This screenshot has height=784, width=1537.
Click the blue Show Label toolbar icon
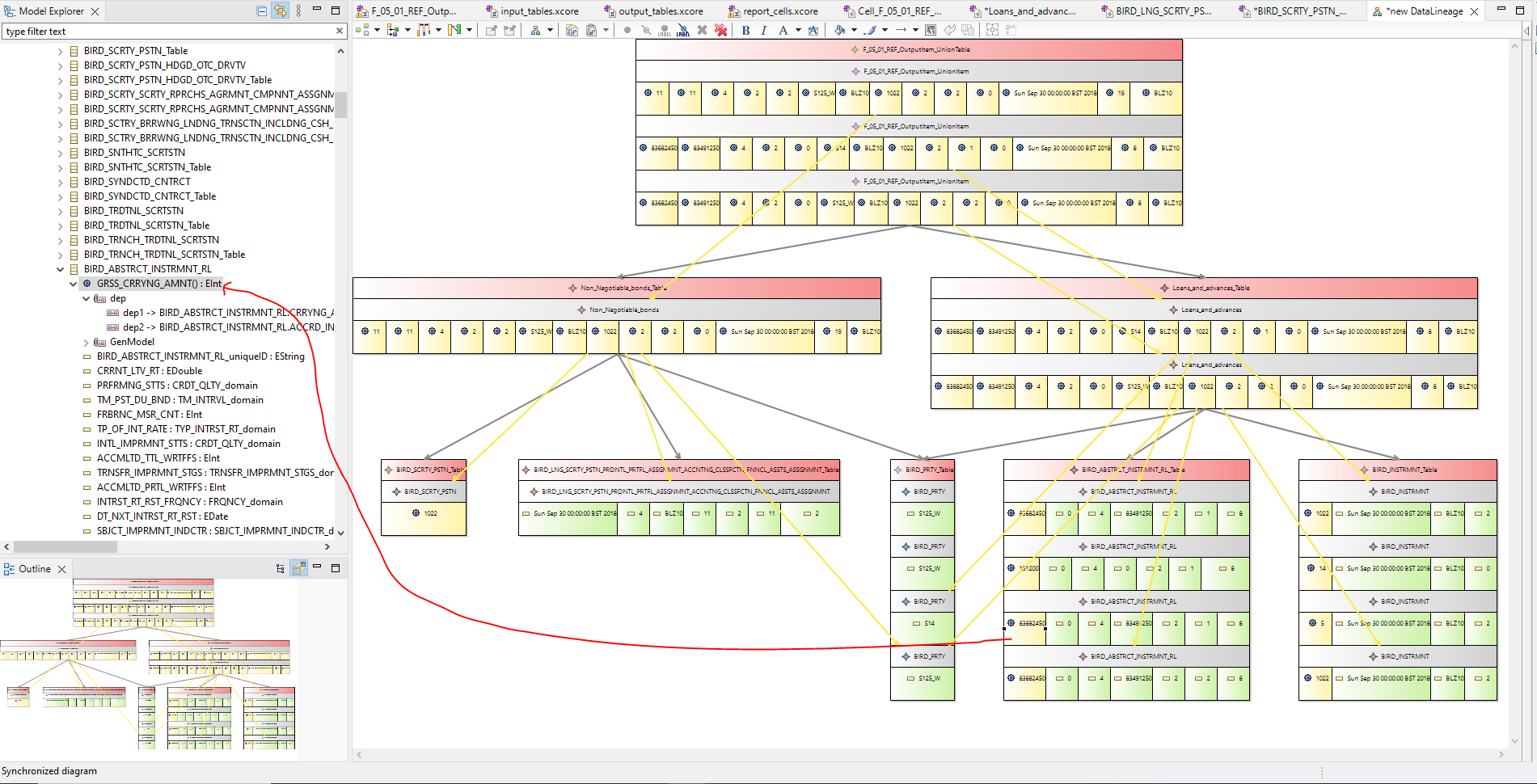coord(683,32)
